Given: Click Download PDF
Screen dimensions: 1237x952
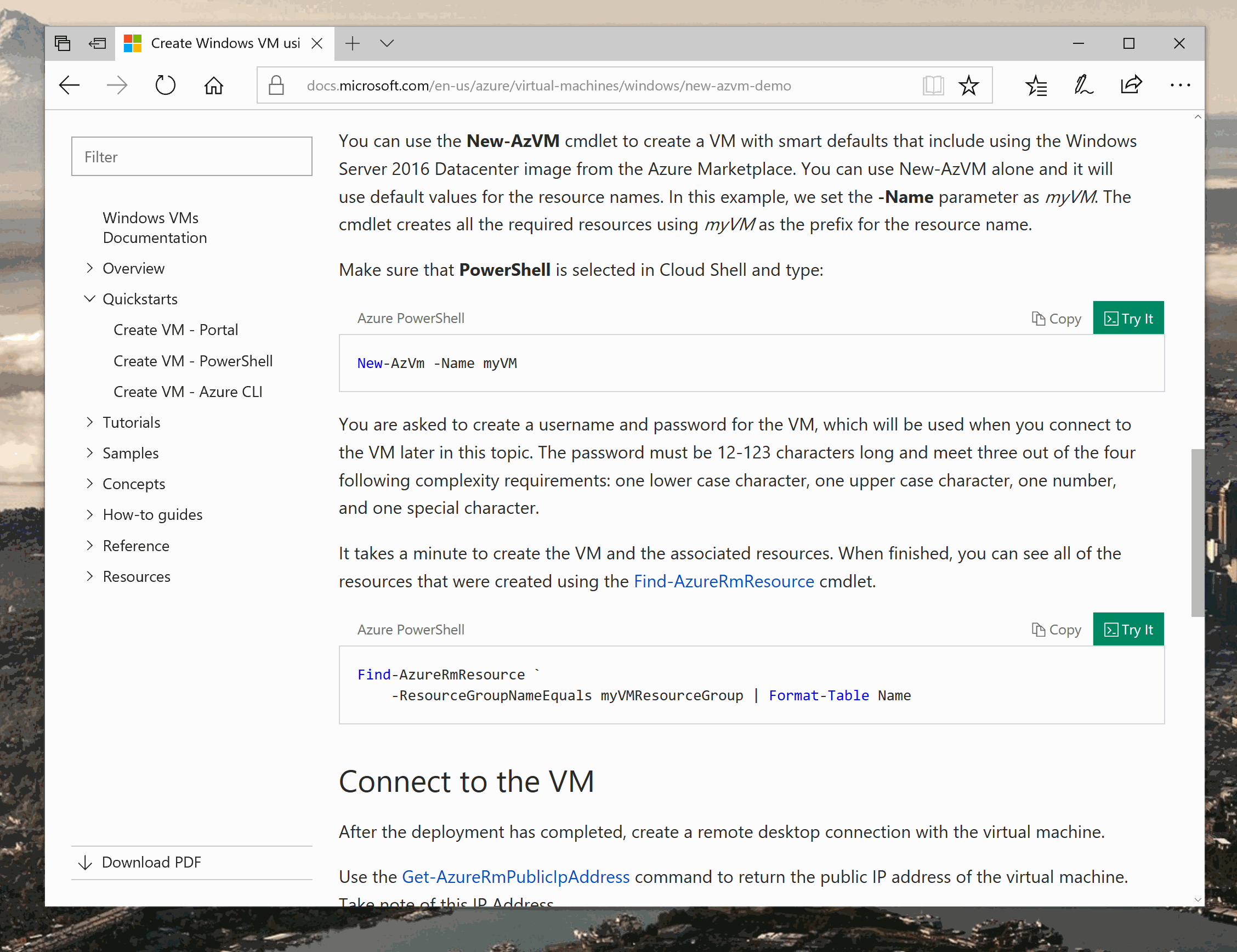Looking at the screenshot, I should [151, 862].
